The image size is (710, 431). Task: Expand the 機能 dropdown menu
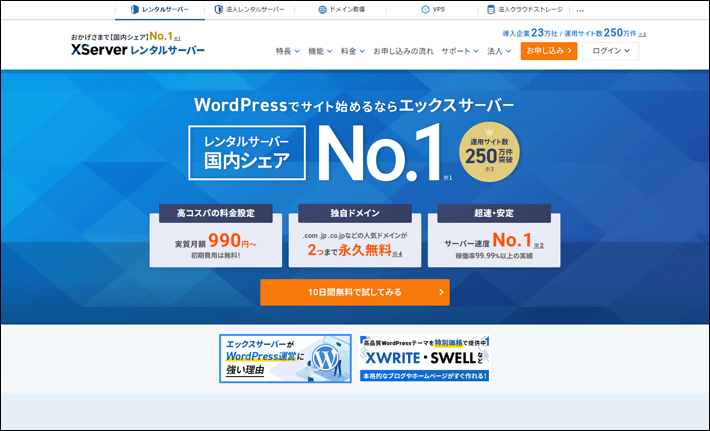(322, 51)
